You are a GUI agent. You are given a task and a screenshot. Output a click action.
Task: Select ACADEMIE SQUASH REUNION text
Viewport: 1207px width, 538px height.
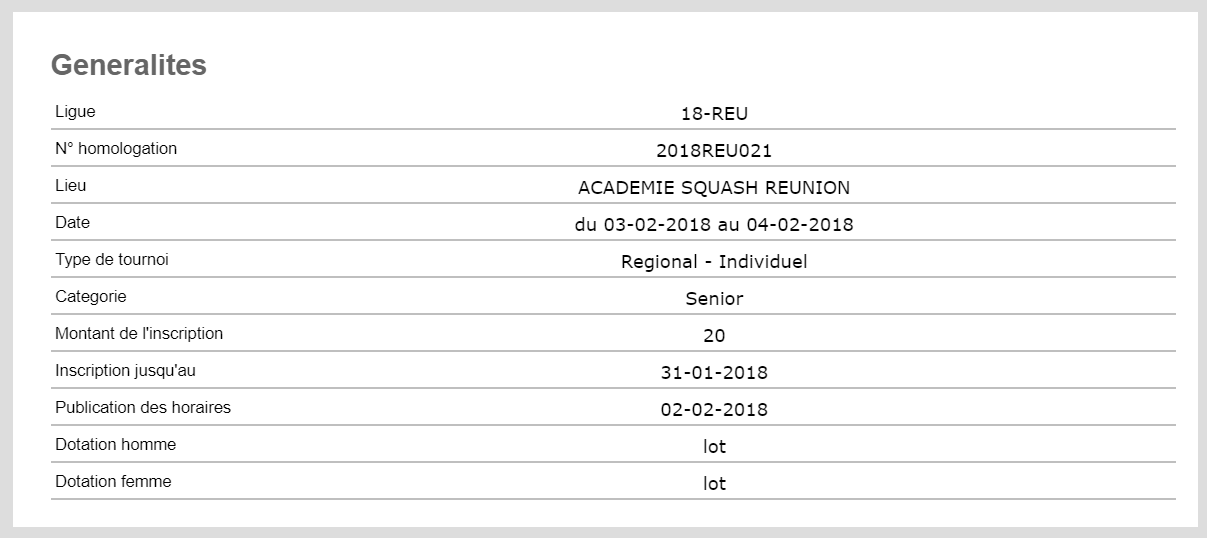tap(714, 188)
